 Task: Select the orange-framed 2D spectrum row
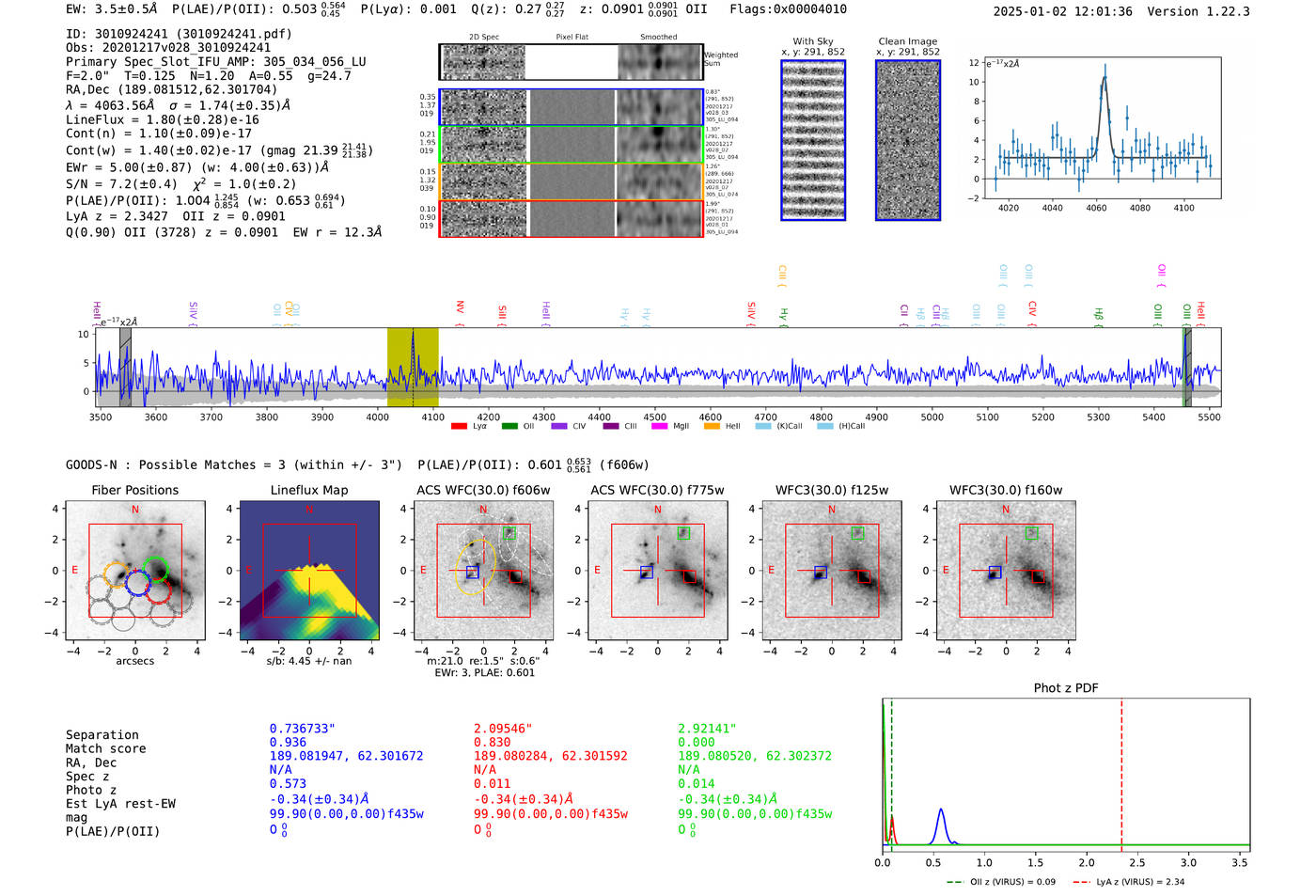pos(572,181)
